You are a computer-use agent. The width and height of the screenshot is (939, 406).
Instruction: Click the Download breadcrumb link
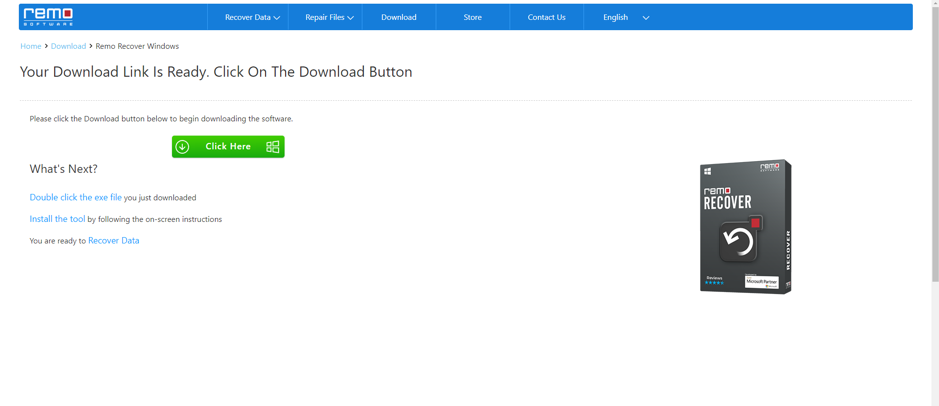[x=68, y=46]
